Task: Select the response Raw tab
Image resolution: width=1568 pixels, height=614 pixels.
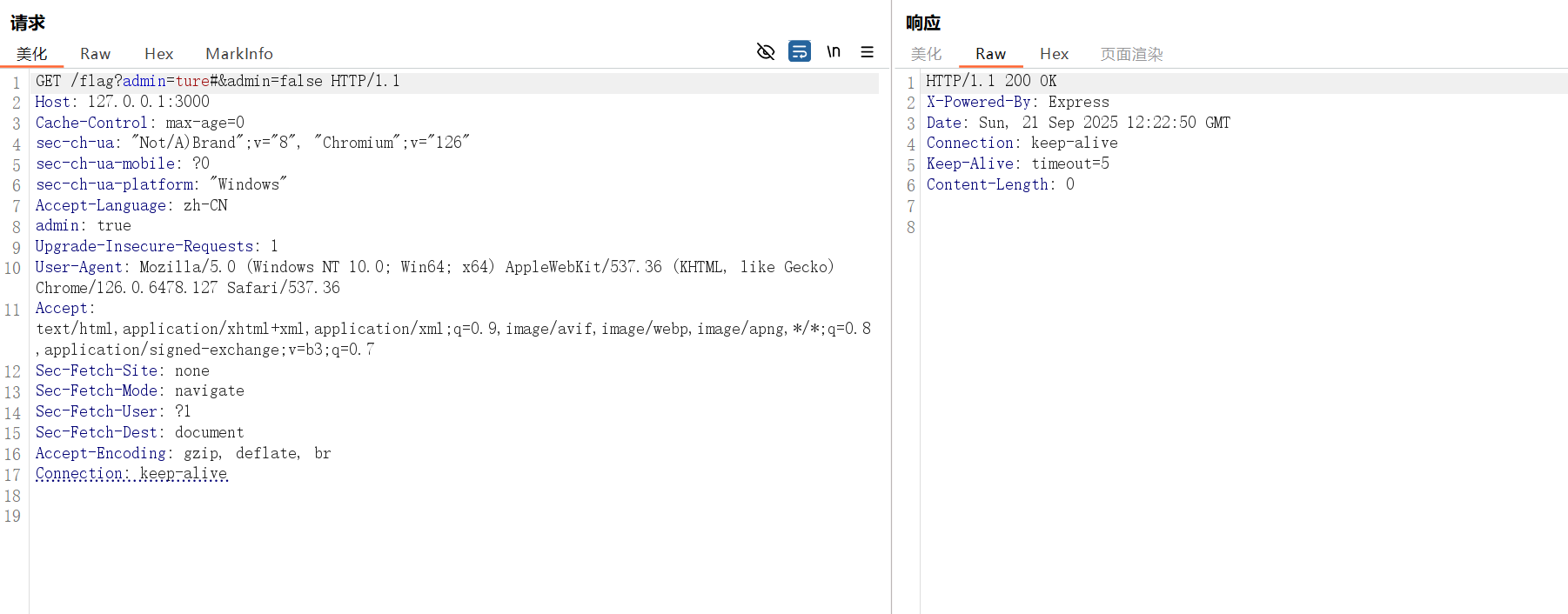Action: [x=990, y=54]
